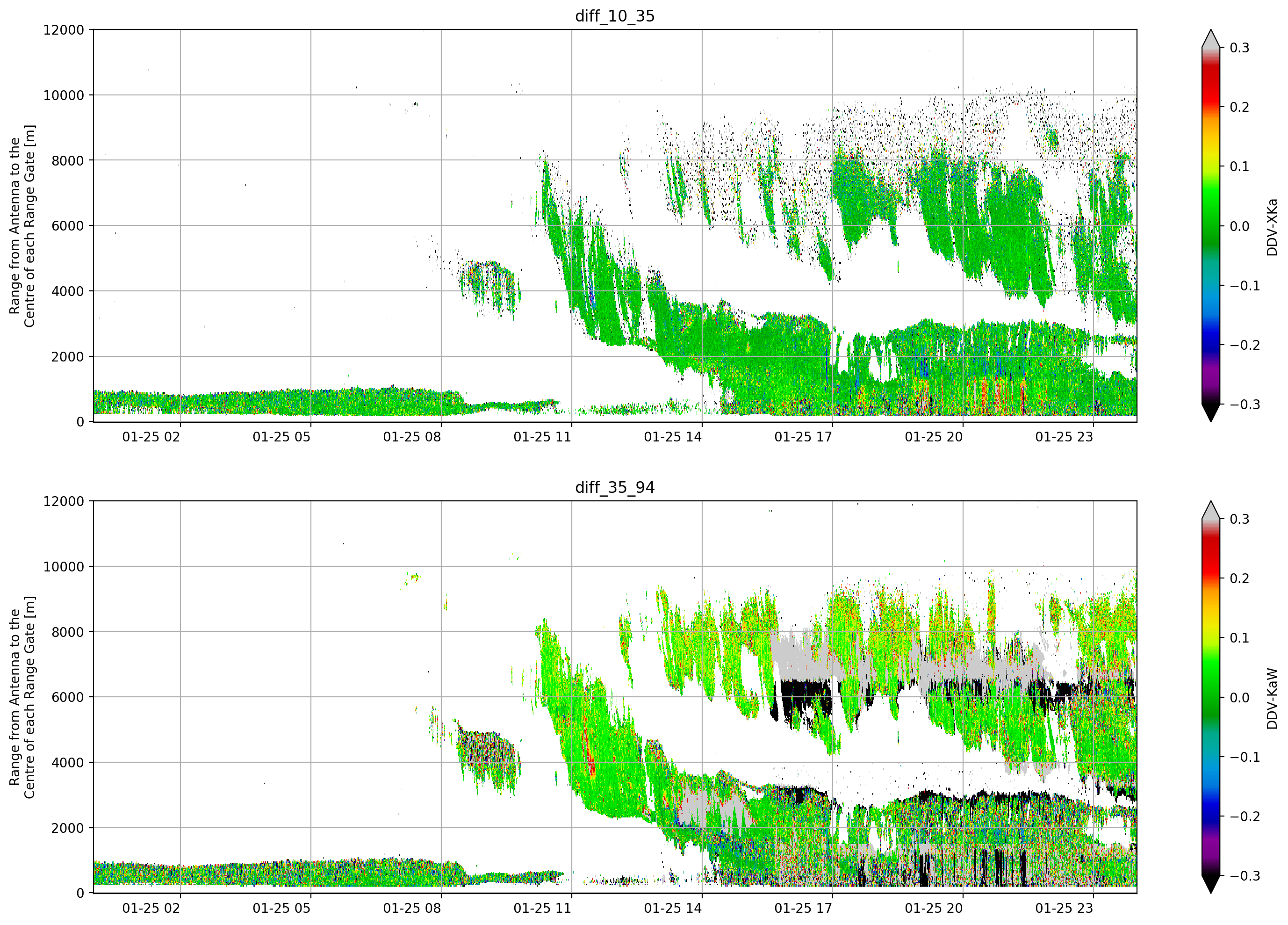1288x925 pixels.
Task: Select the 0.1 tick on DDV-XKa colorbar
Action: [1239, 166]
